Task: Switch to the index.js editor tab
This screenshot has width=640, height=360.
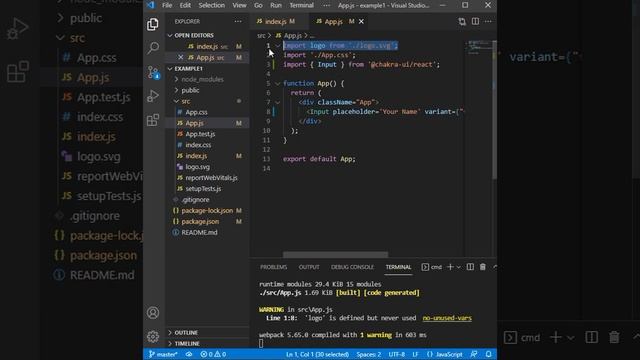Action: (276, 21)
